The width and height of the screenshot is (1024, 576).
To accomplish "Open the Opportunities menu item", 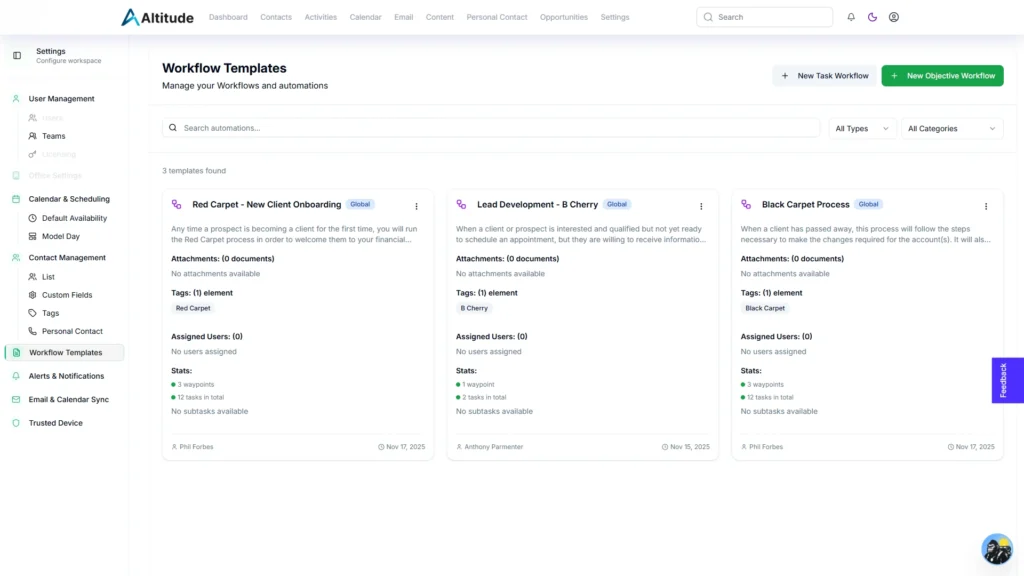I will click(x=564, y=17).
